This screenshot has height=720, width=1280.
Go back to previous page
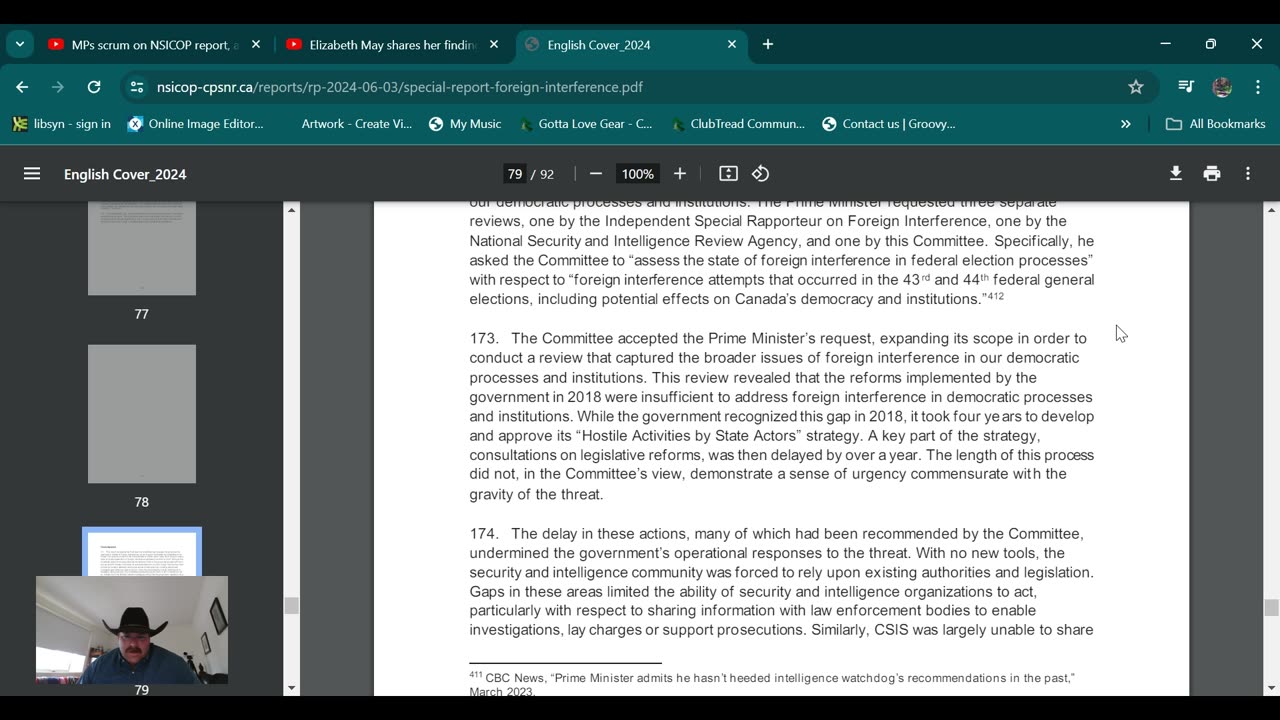pos(22,87)
